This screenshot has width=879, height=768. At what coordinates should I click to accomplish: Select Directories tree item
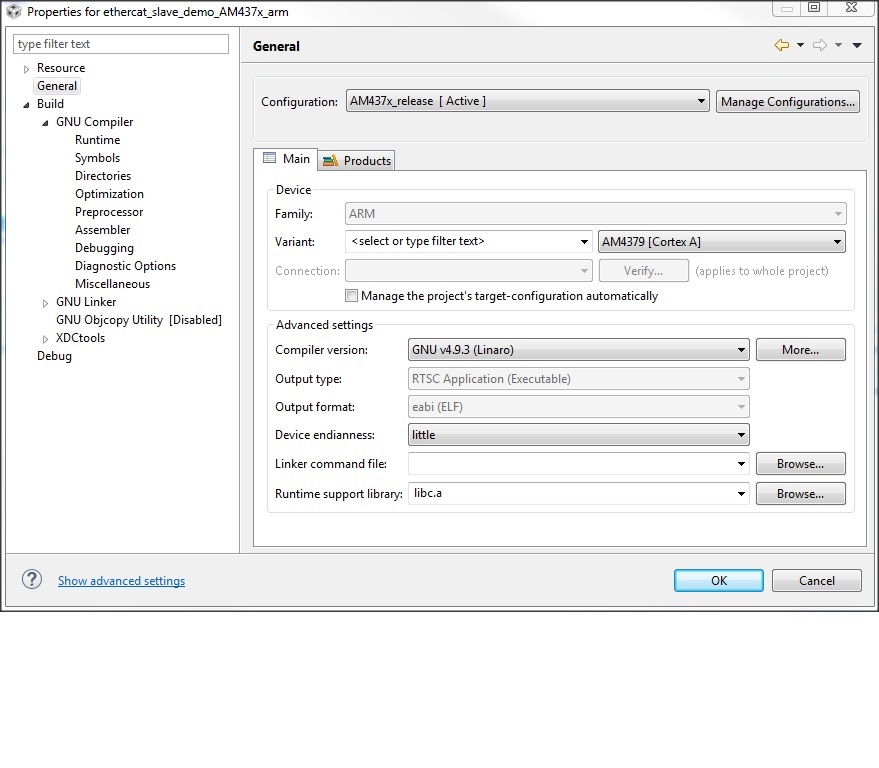click(x=103, y=175)
